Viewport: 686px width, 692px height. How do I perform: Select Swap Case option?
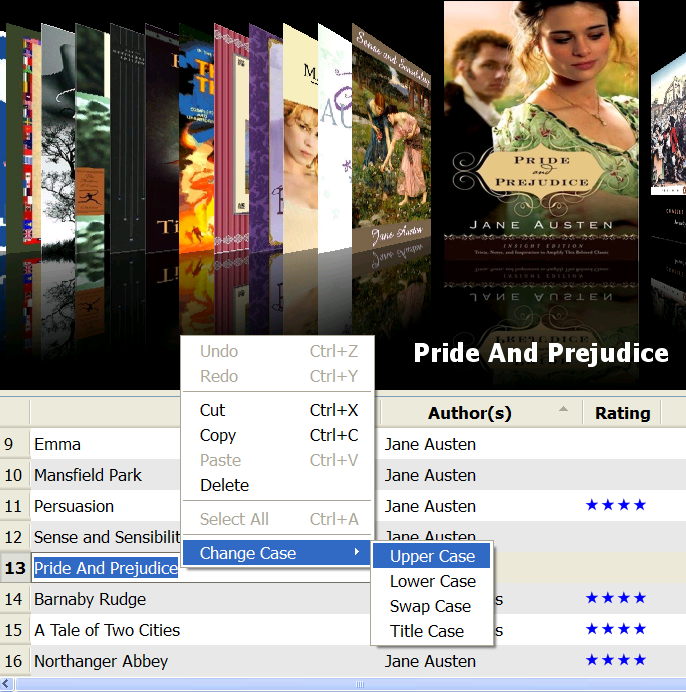point(432,606)
